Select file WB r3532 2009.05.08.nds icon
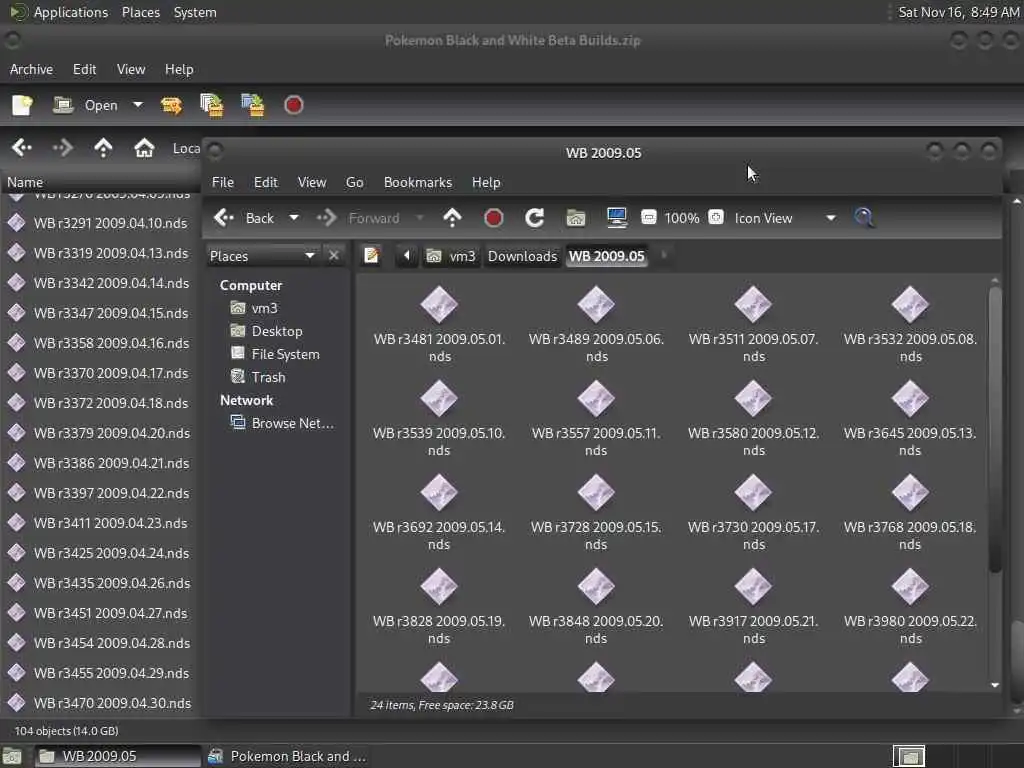The image size is (1024, 768). click(x=910, y=305)
